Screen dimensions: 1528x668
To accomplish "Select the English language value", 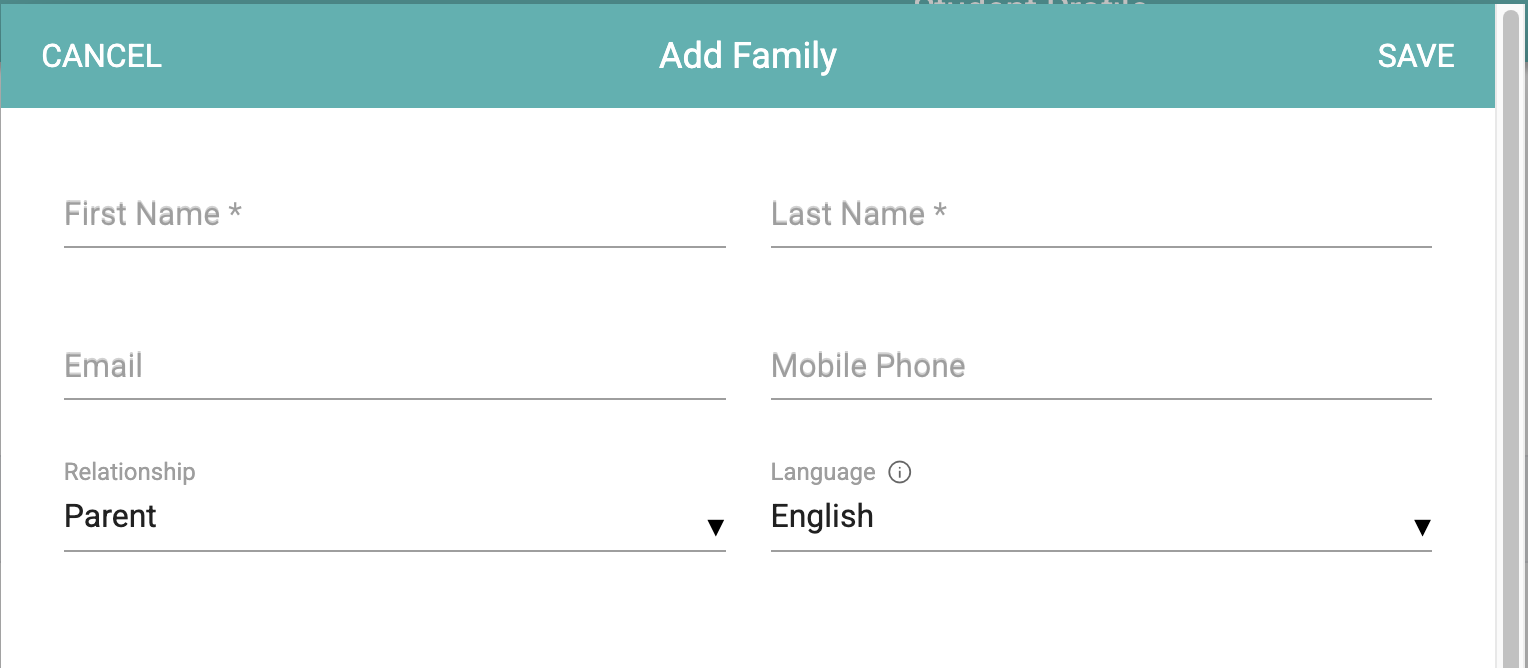I will click(x=822, y=516).
